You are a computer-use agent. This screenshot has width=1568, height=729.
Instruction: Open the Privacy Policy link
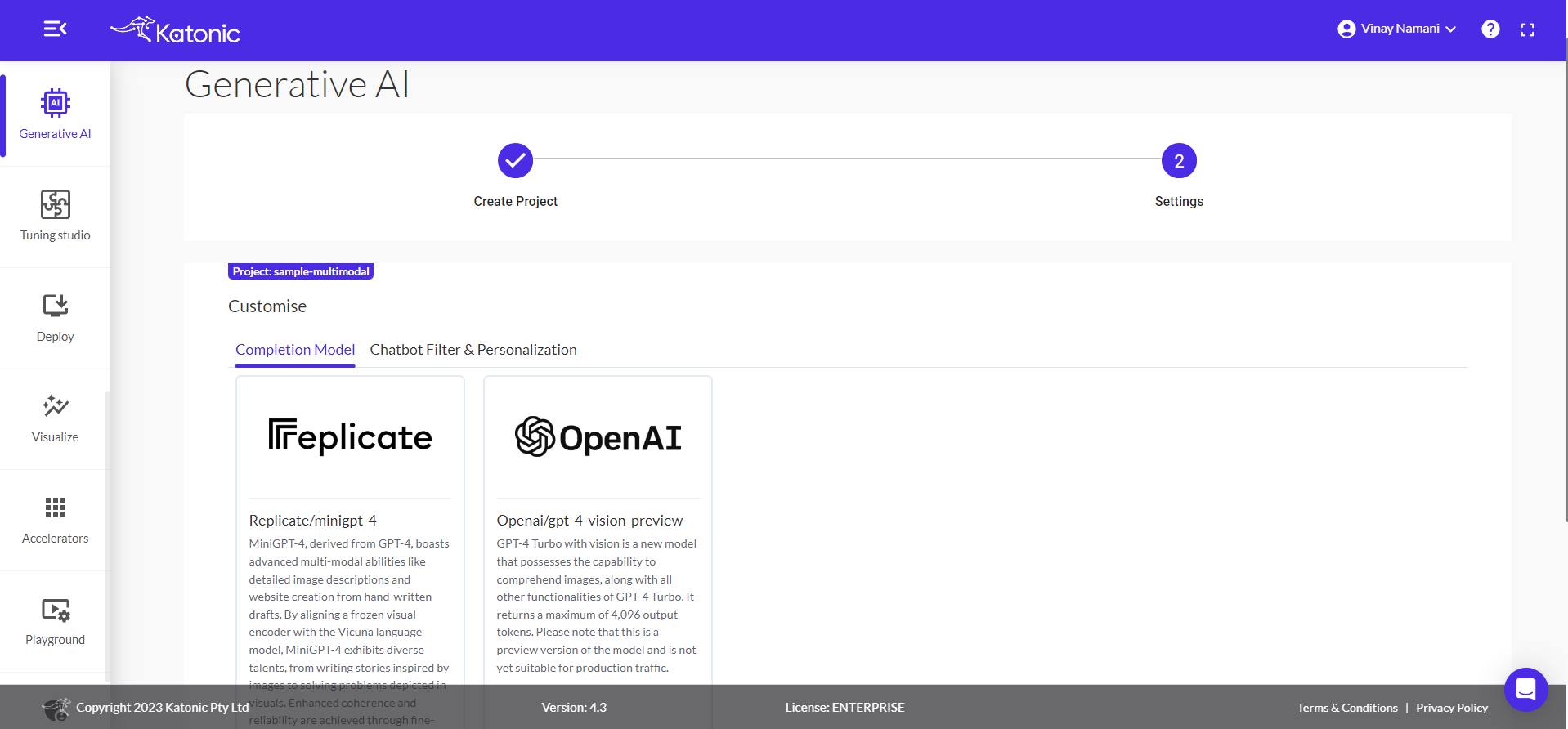pyautogui.click(x=1452, y=708)
